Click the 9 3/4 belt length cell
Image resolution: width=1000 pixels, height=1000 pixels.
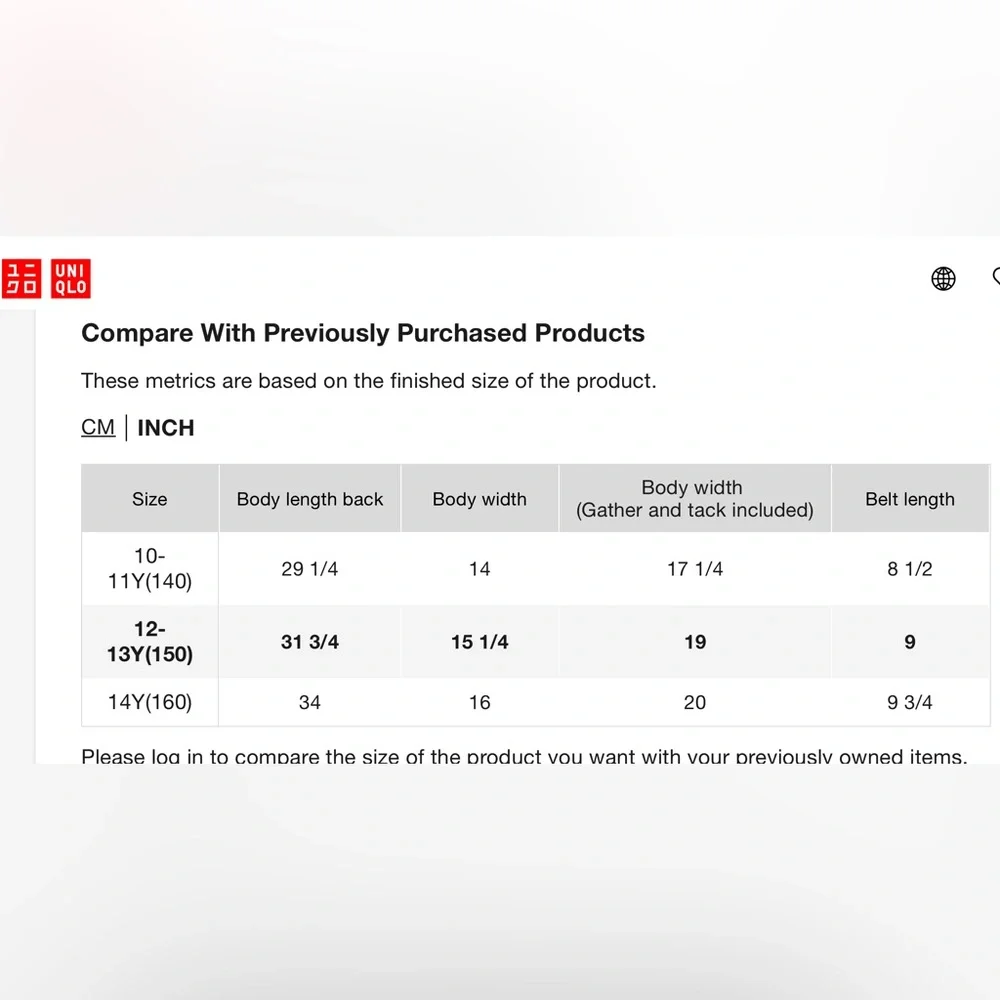point(910,702)
